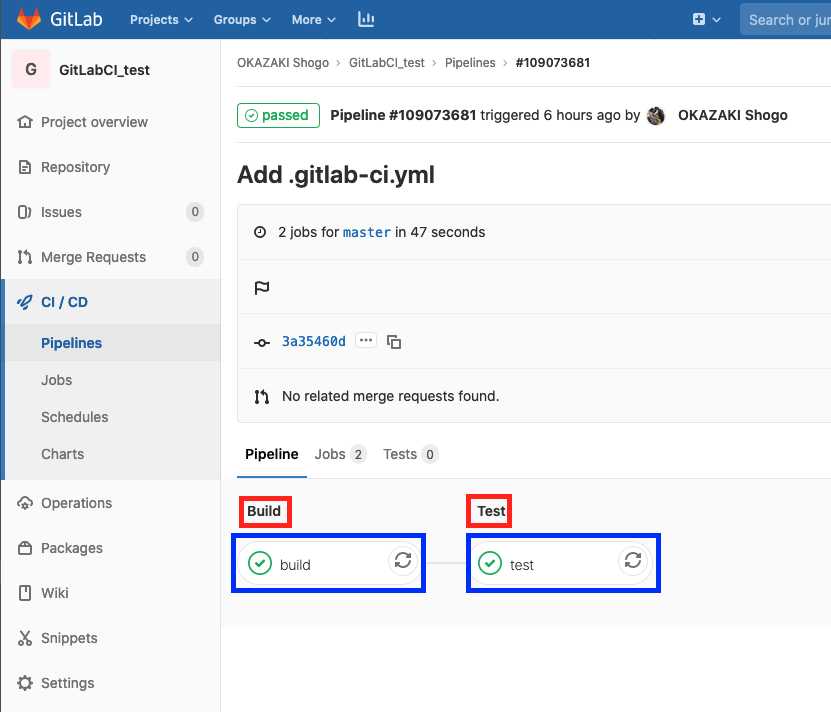
Task: Retry the test job icon
Action: click(x=633, y=560)
